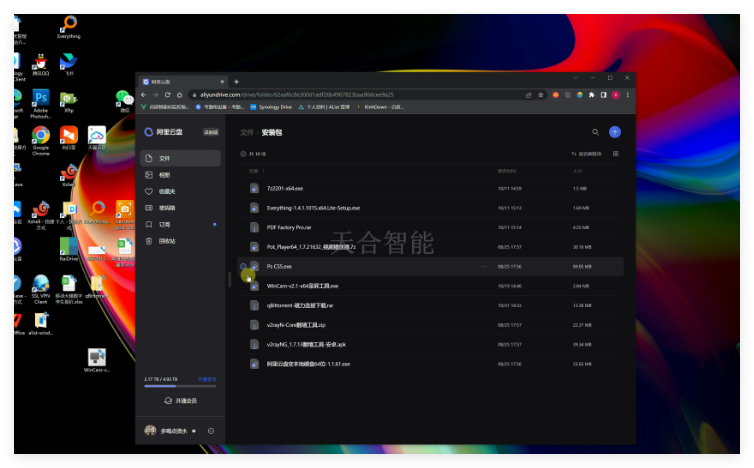
Task: Open the more options dots on Ps CS5.exe
Action: [x=484, y=266]
